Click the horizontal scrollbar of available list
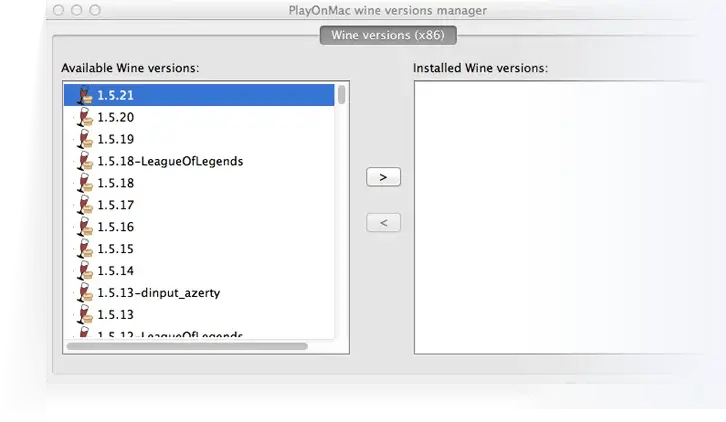The height and width of the screenshot is (422, 726). coord(187,346)
